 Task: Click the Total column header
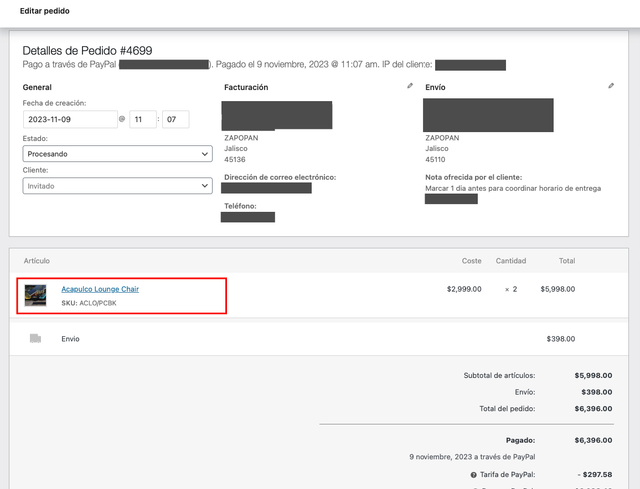coord(567,261)
